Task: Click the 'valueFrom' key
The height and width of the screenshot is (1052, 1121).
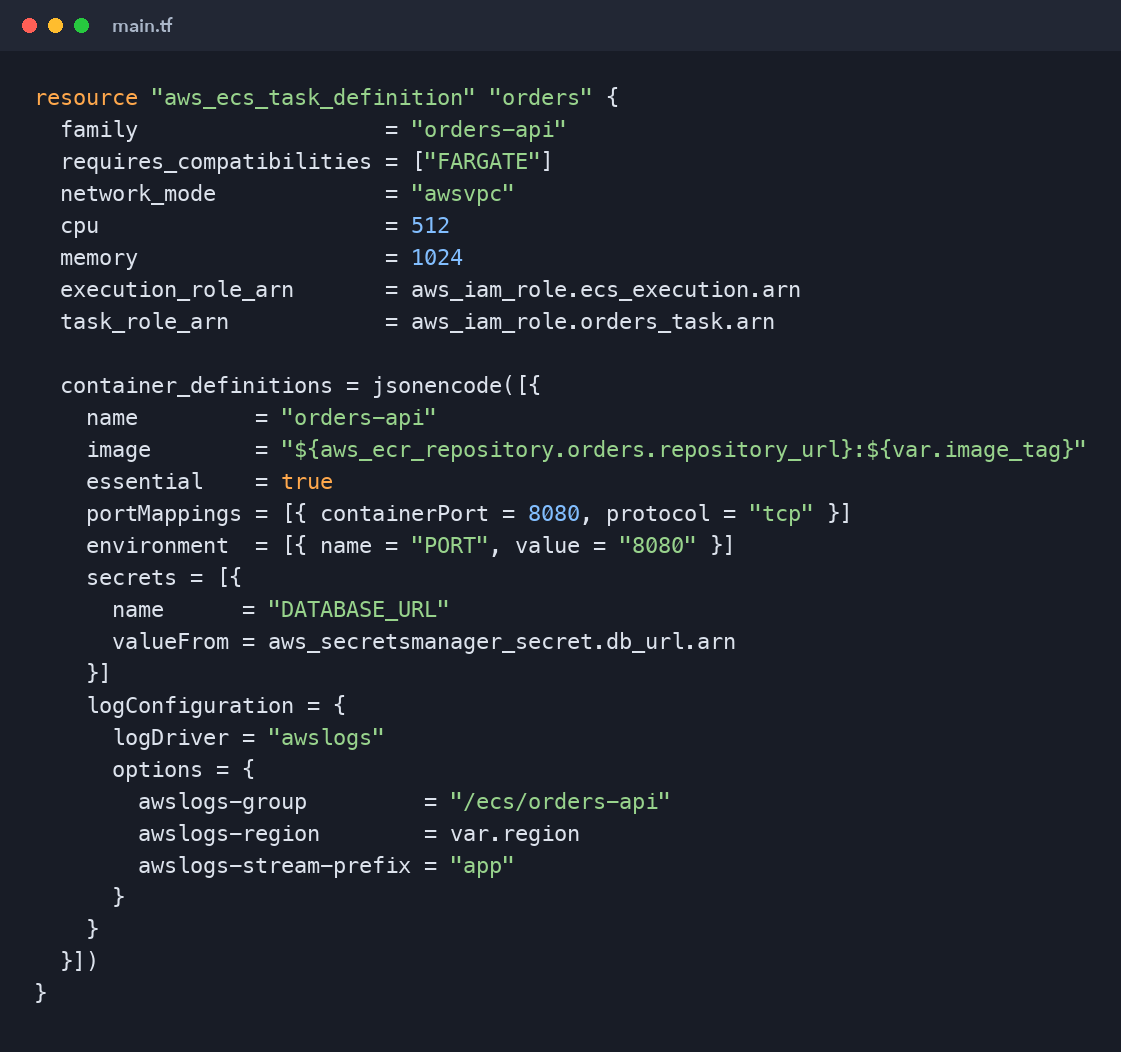Action: point(171,641)
